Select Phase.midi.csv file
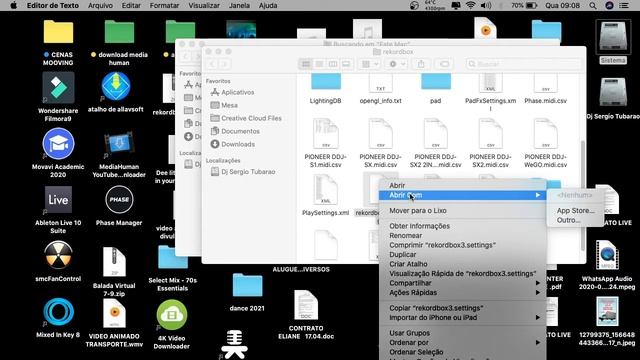 click(545, 83)
